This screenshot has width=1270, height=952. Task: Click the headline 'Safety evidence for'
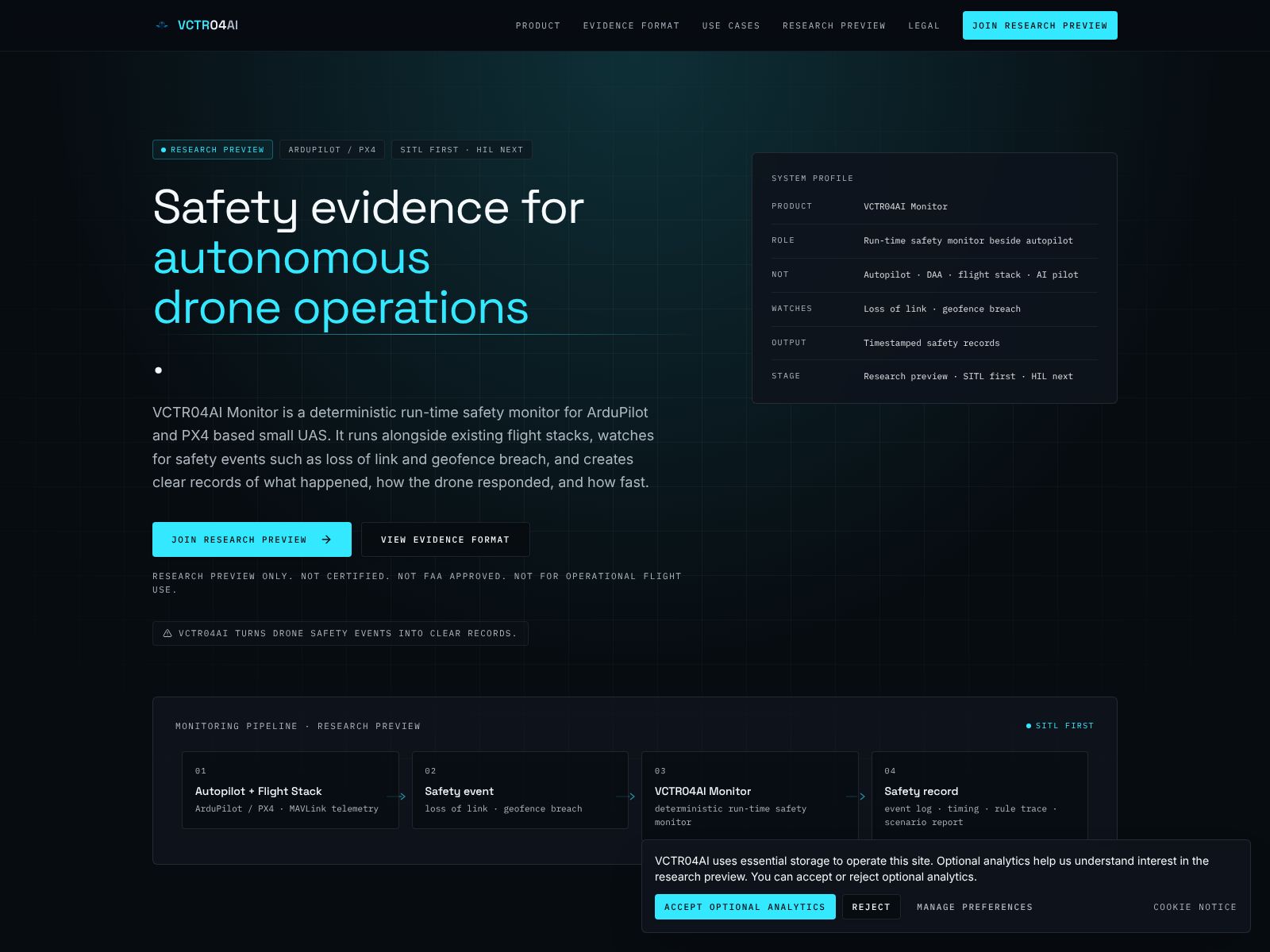368,208
